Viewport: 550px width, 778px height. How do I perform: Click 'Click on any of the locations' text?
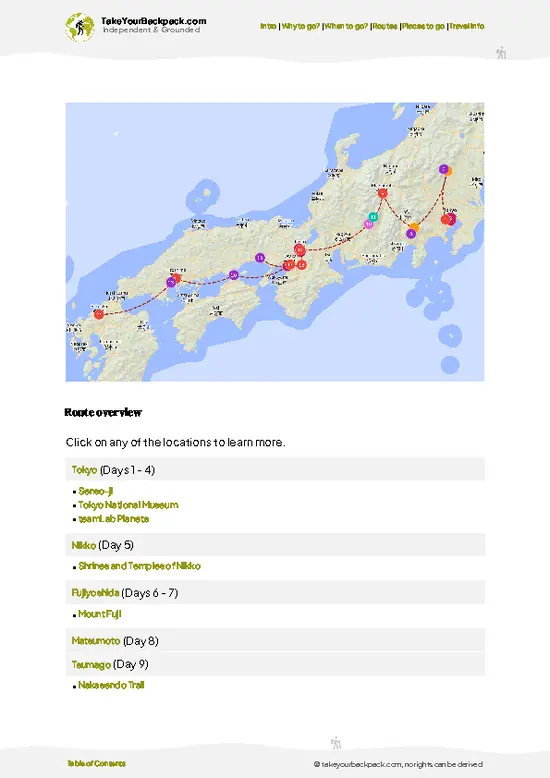175,442
